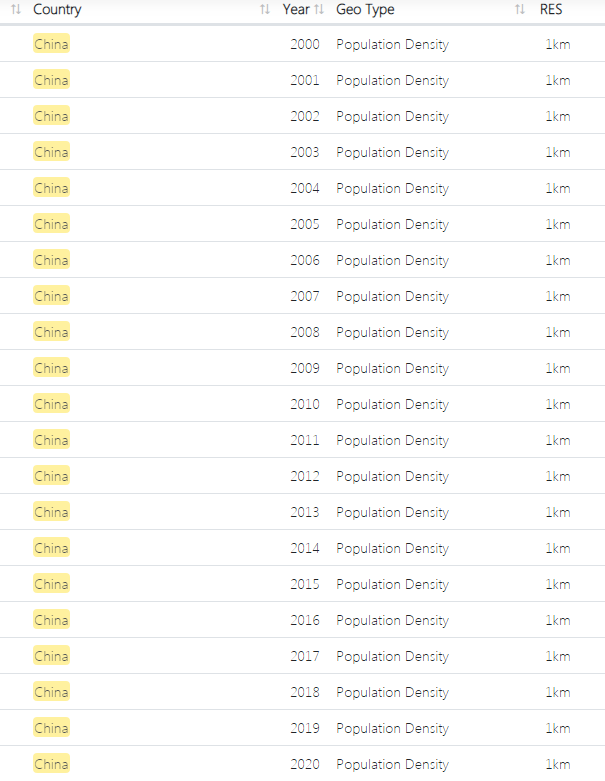The image size is (605, 781).
Task: Click the Geo Type column header
Action: coord(365,9)
